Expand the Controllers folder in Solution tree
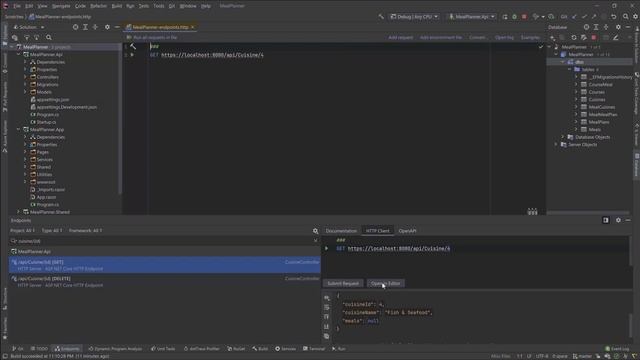Screen dimensions: 640x360 (x=25, y=77)
